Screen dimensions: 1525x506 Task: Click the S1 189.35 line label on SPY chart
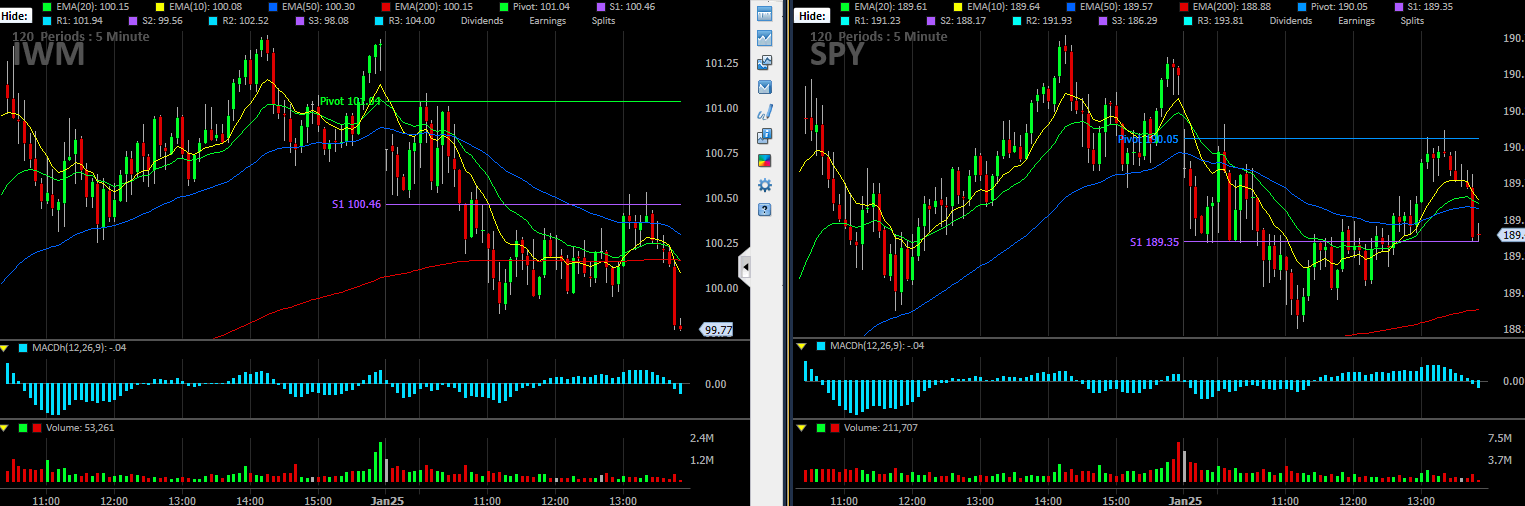click(1155, 242)
